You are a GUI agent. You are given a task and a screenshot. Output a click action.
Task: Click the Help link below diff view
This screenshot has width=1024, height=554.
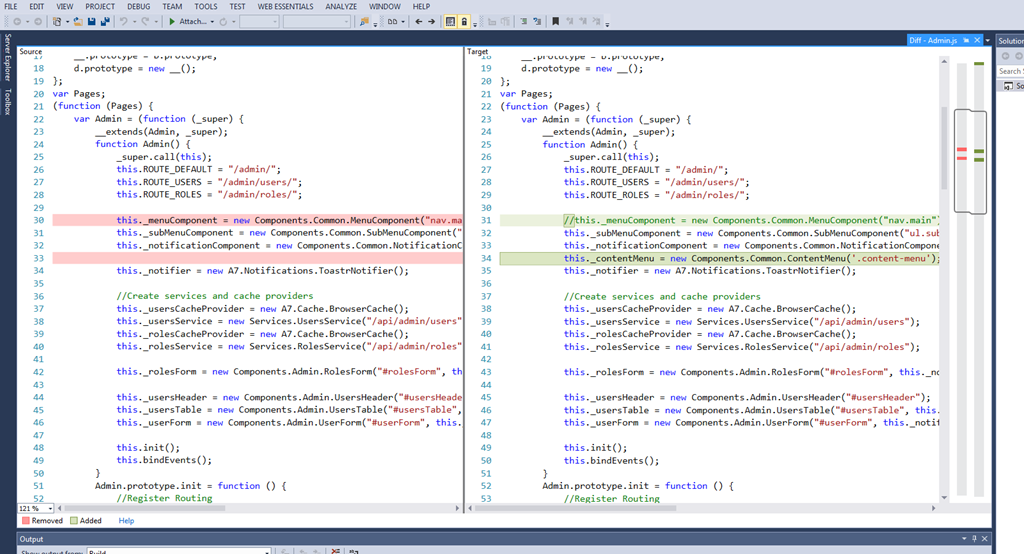126,521
